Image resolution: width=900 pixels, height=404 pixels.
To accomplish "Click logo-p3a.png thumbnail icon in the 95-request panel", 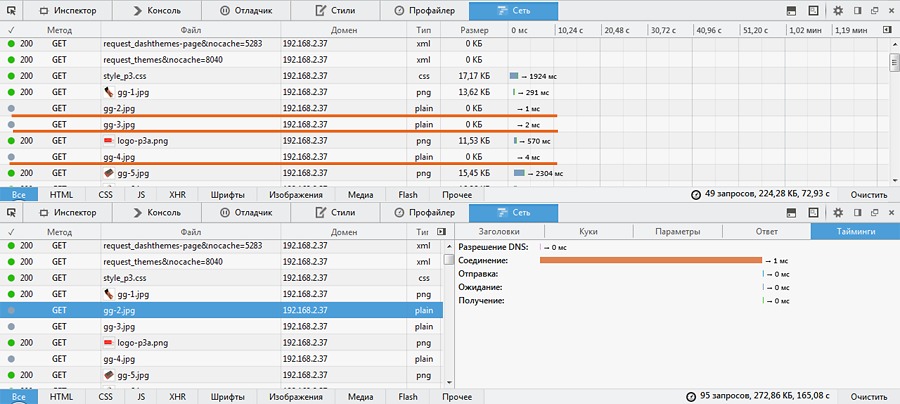I will [x=109, y=343].
